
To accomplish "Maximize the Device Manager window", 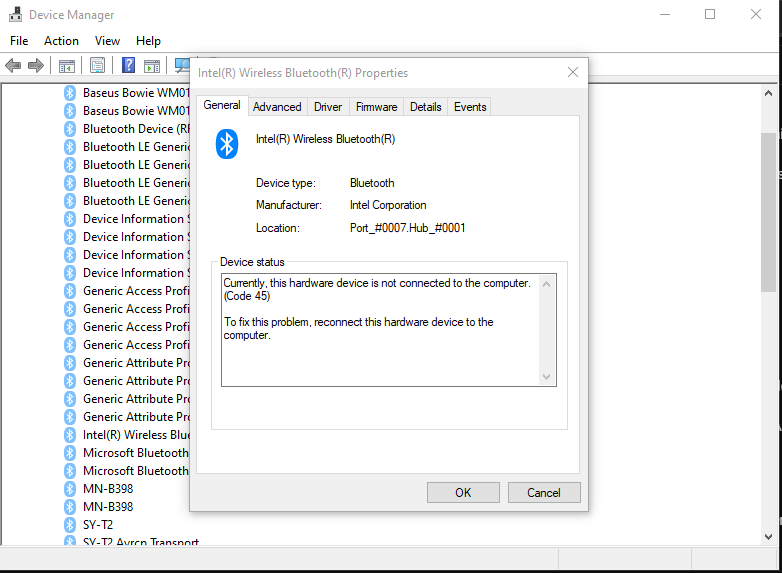I will pyautogui.click(x=710, y=14).
